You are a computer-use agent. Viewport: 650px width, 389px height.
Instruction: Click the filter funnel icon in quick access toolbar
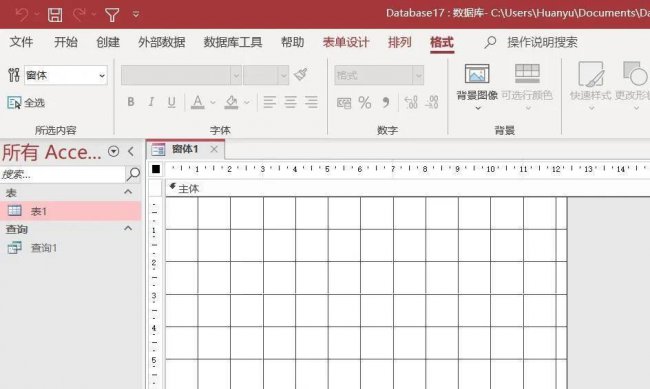112,15
